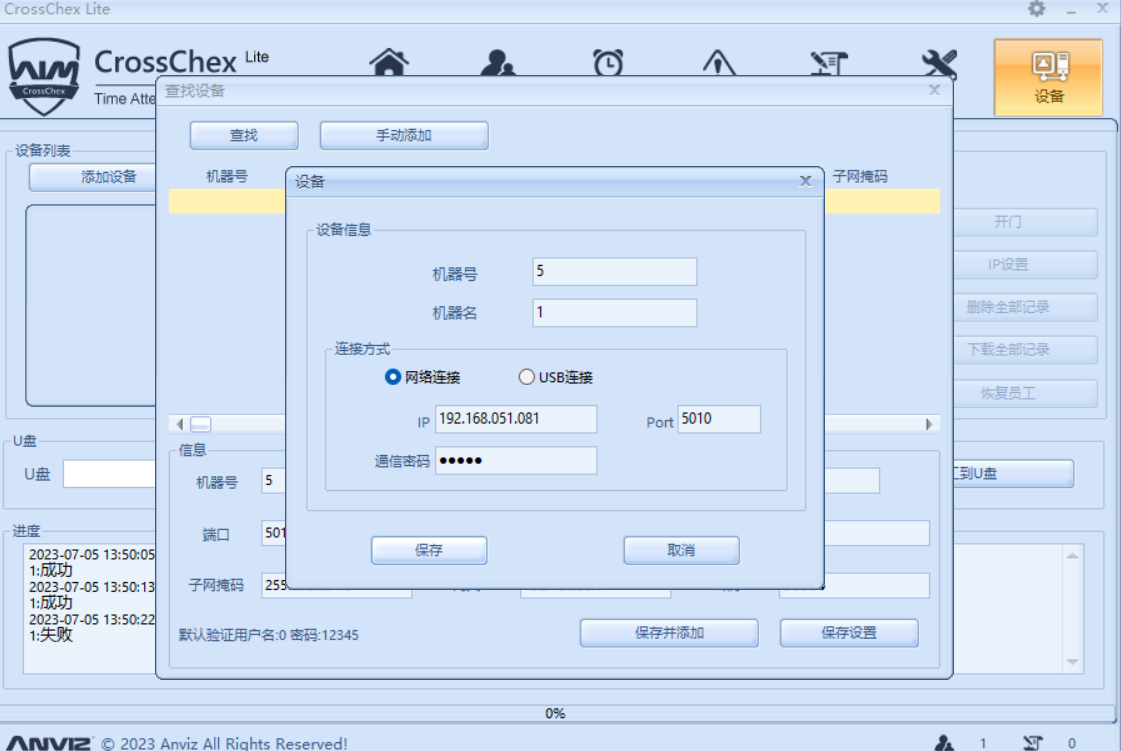Click the user count icon in status bar
The height and width of the screenshot is (751, 1121).
click(x=944, y=743)
